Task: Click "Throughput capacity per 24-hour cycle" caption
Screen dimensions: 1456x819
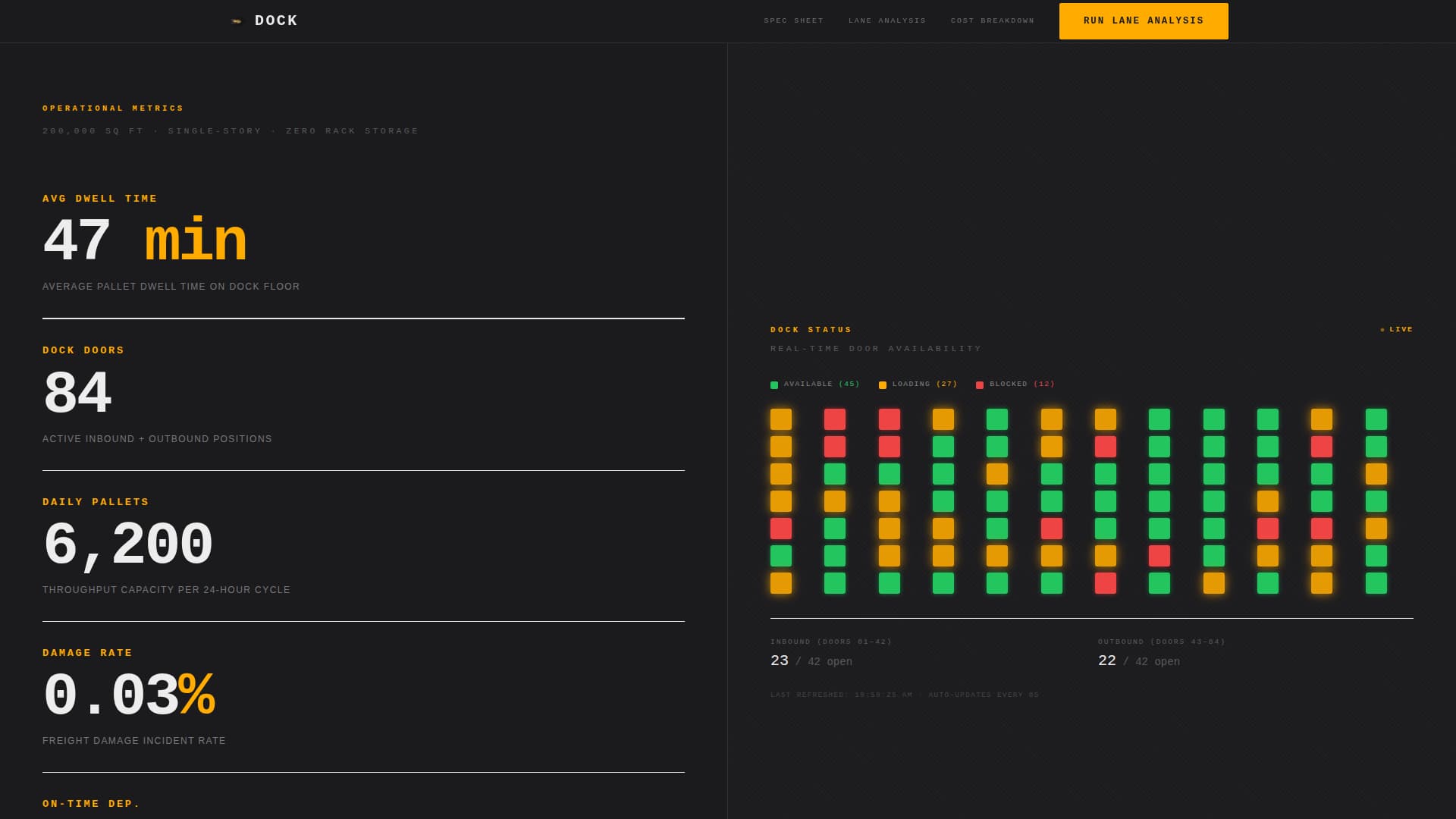Action: (166, 590)
